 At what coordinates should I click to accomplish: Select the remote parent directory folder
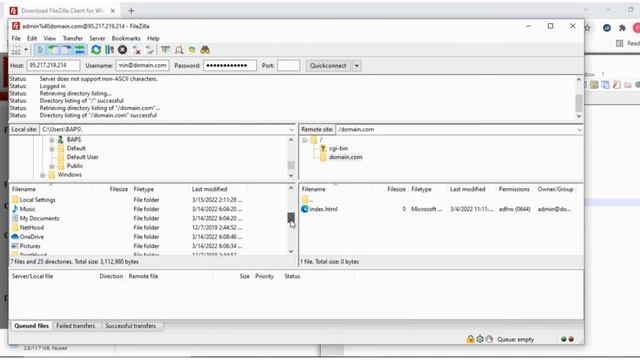point(441,200)
